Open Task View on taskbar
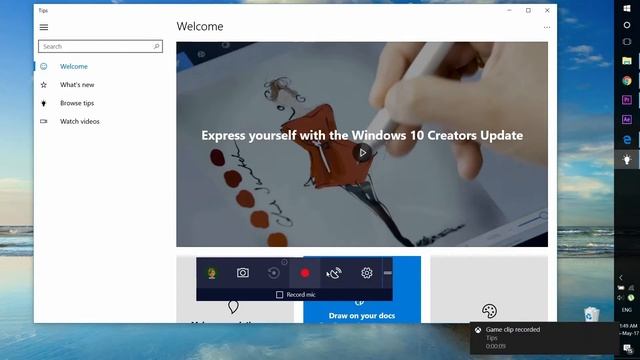The width and height of the screenshot is (640, 360). click(627, 42)
